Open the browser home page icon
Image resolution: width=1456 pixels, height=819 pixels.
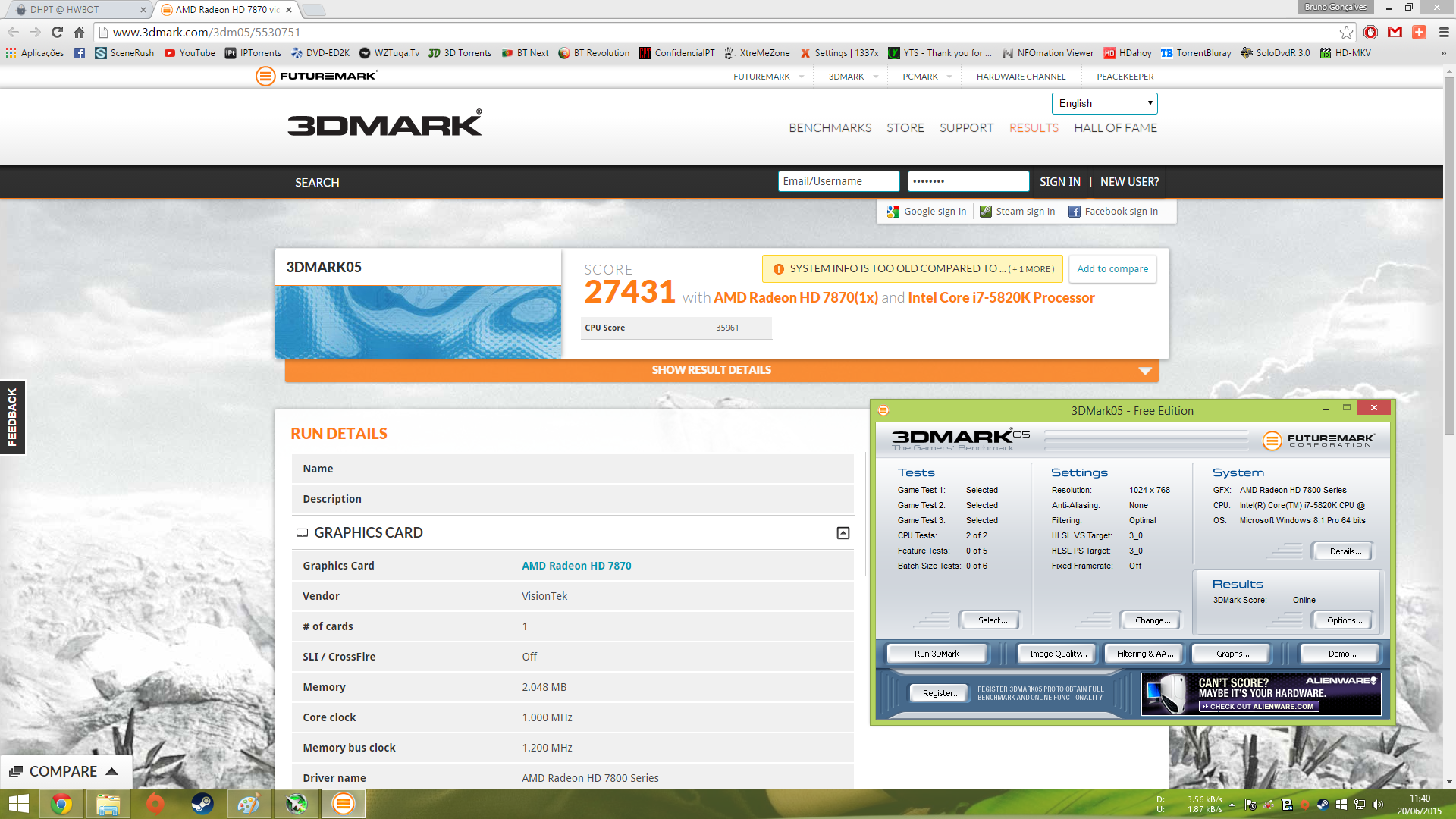point(79,32)
